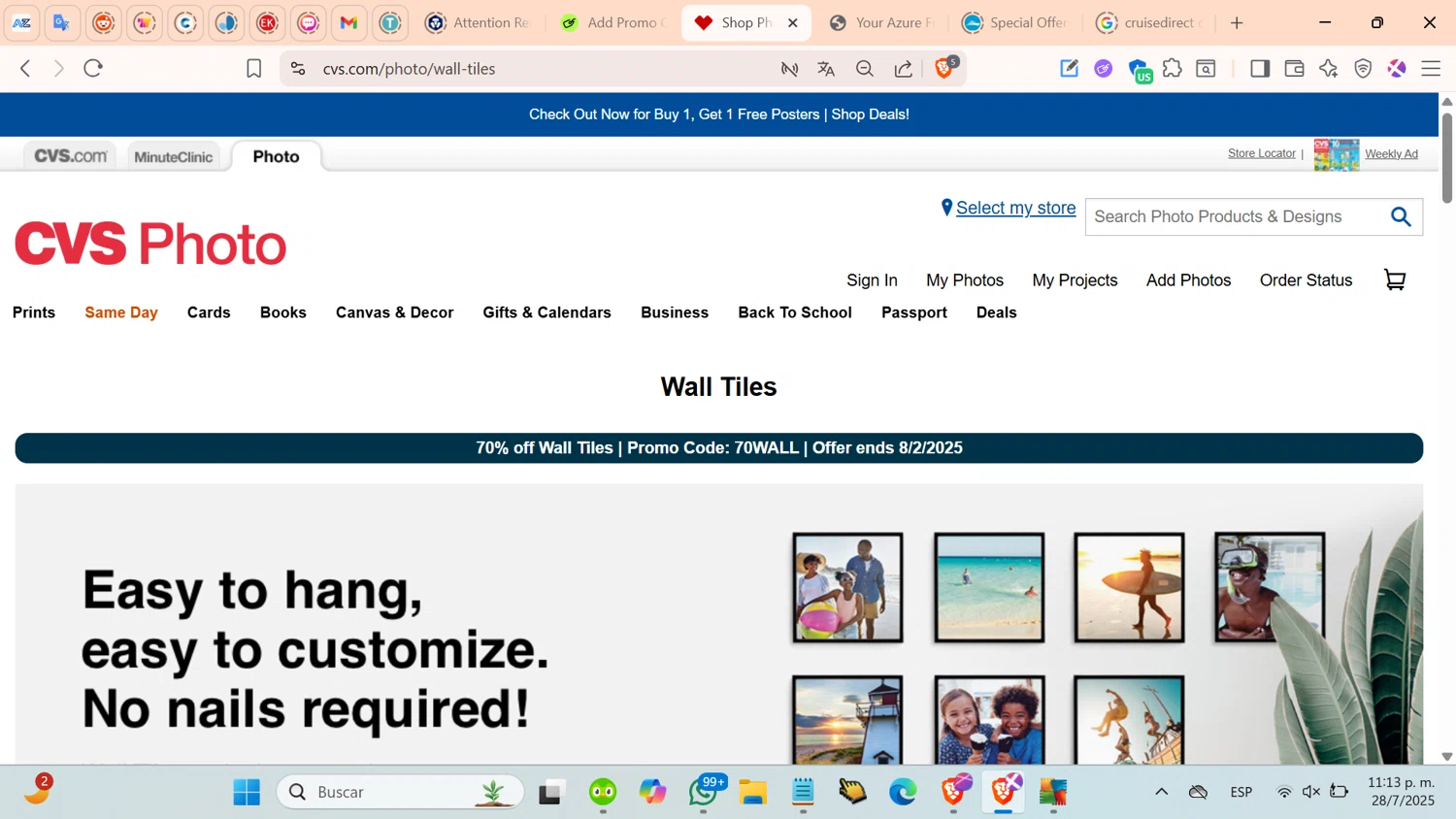
Task: Click the browser back arrow
Action: coord(26,68)
